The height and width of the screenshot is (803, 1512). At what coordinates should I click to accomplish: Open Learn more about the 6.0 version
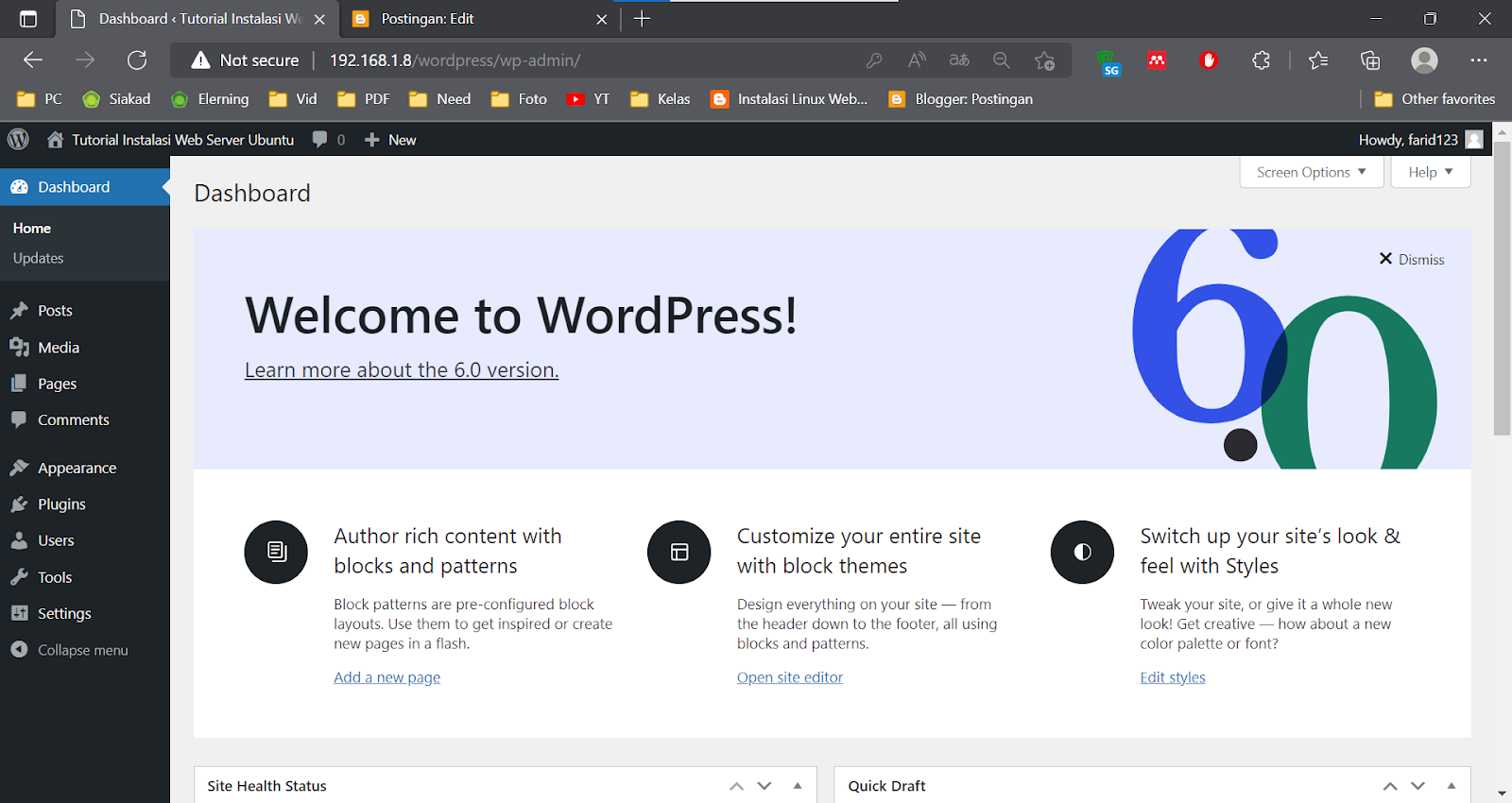(x=402, y=370)
